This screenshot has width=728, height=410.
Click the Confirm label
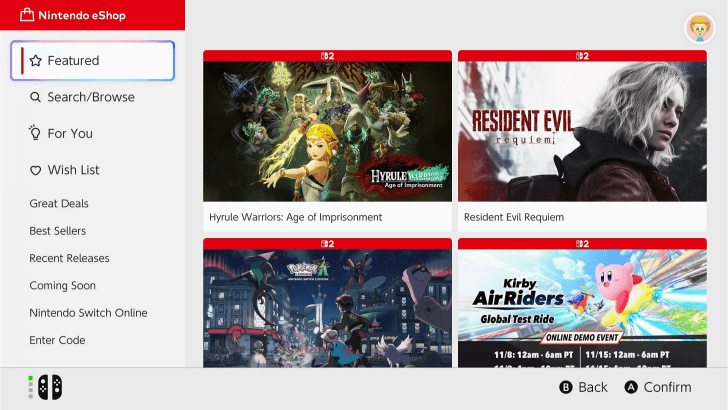click(x=667, y=387)
